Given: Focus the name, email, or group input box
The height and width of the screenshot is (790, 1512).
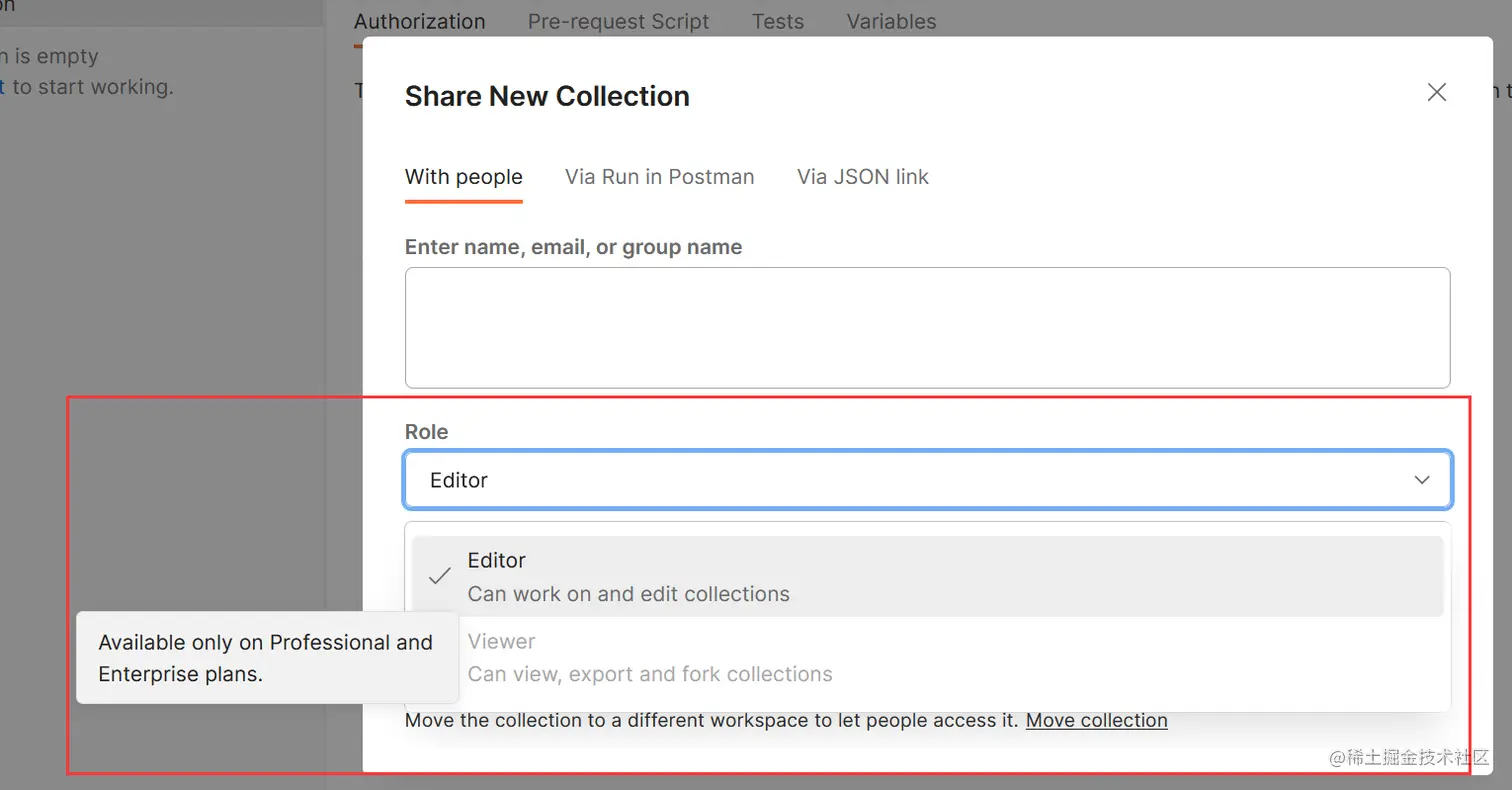Looking at the screenshot, I should point(927,328).
